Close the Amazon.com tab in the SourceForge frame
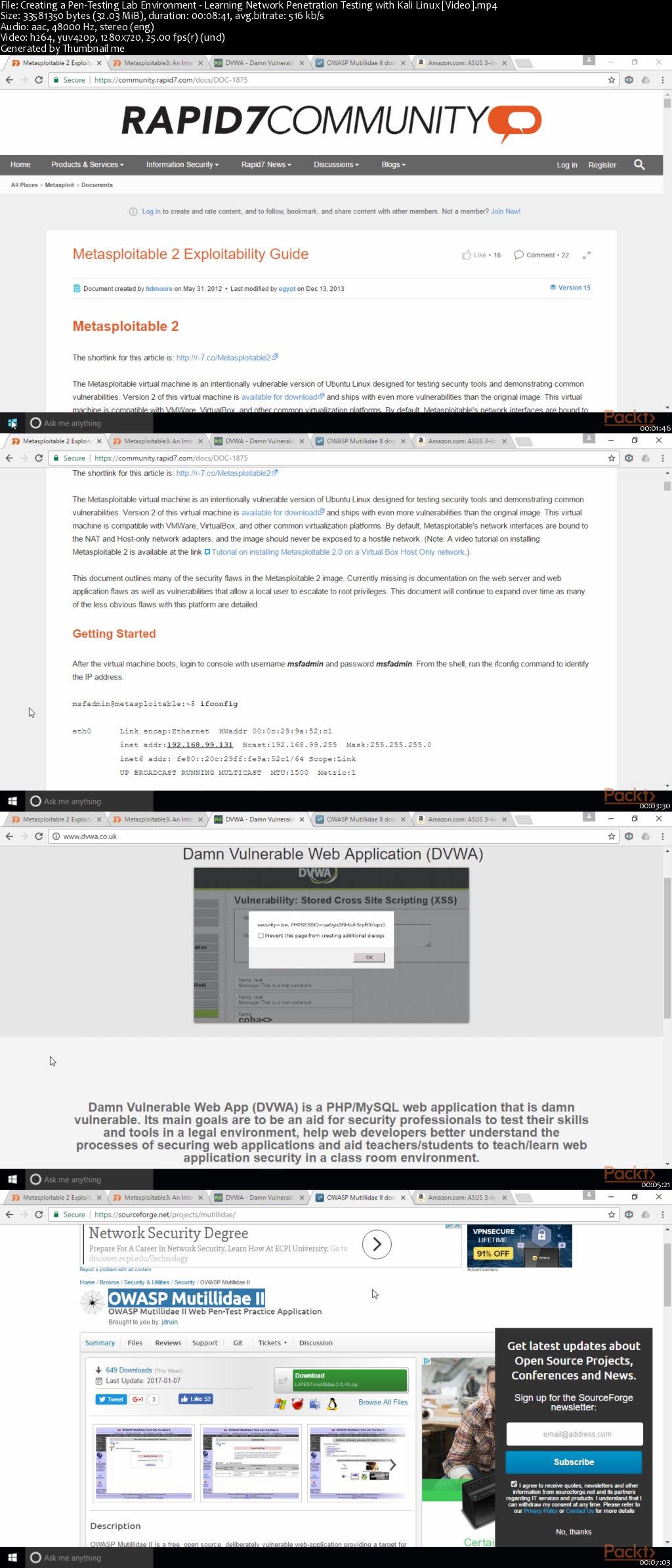The height and width of the screenshot is (1568, 672). pos(504,1197)
